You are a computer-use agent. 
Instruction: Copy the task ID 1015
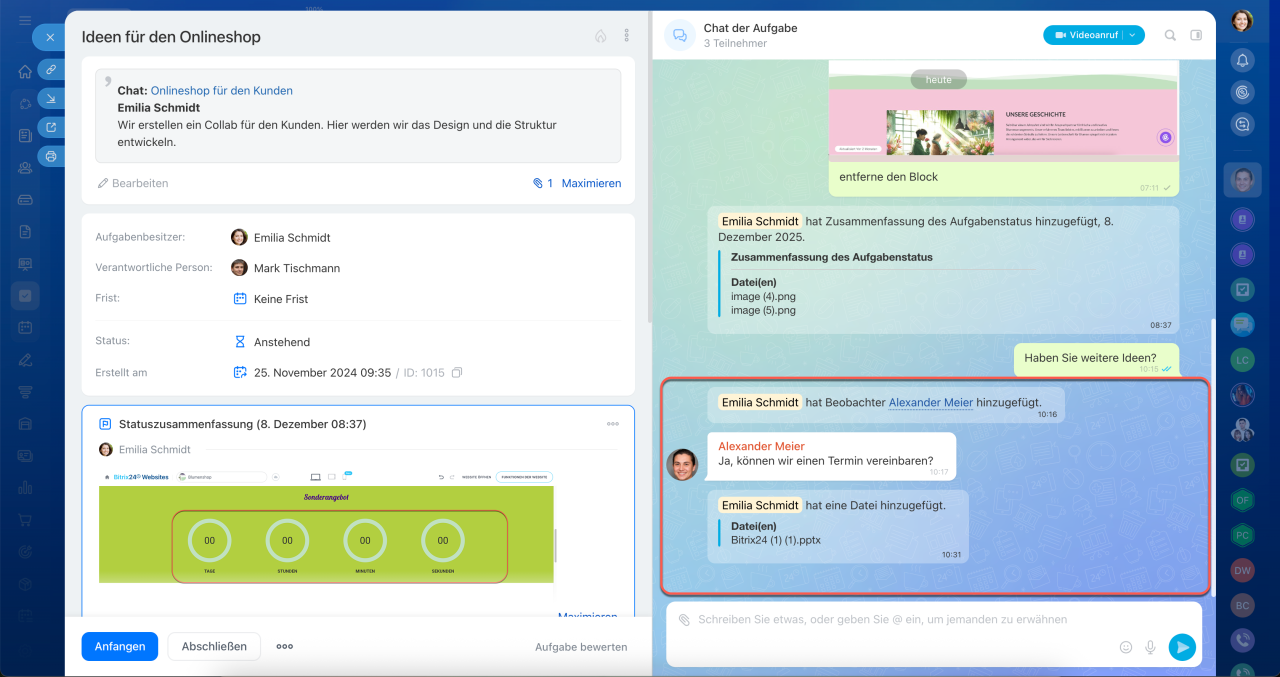(457, 373)
